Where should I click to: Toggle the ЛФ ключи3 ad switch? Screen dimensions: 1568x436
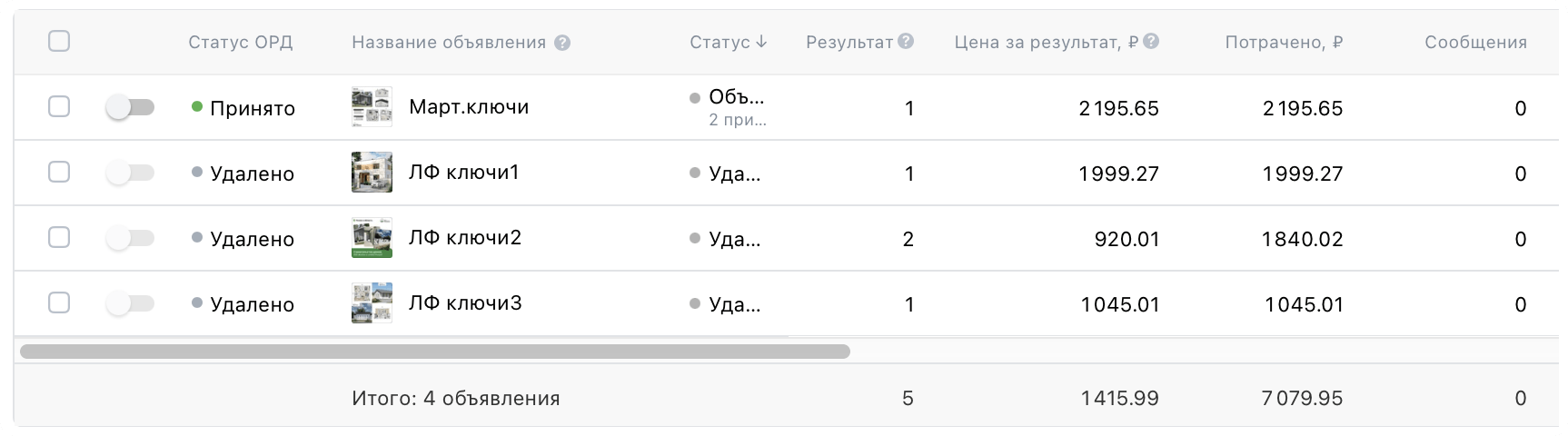(x=130, y=303)
